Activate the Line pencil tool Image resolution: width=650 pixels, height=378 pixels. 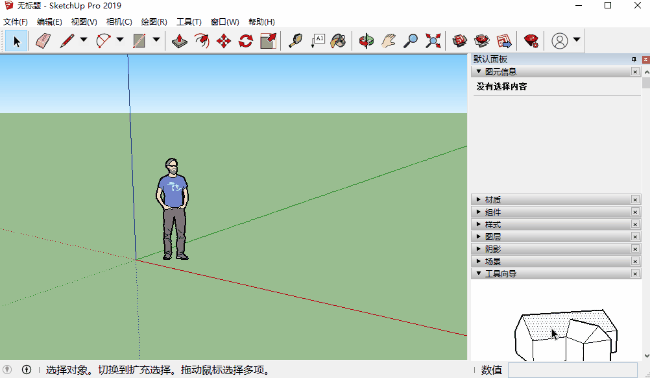tap(67, 41)
